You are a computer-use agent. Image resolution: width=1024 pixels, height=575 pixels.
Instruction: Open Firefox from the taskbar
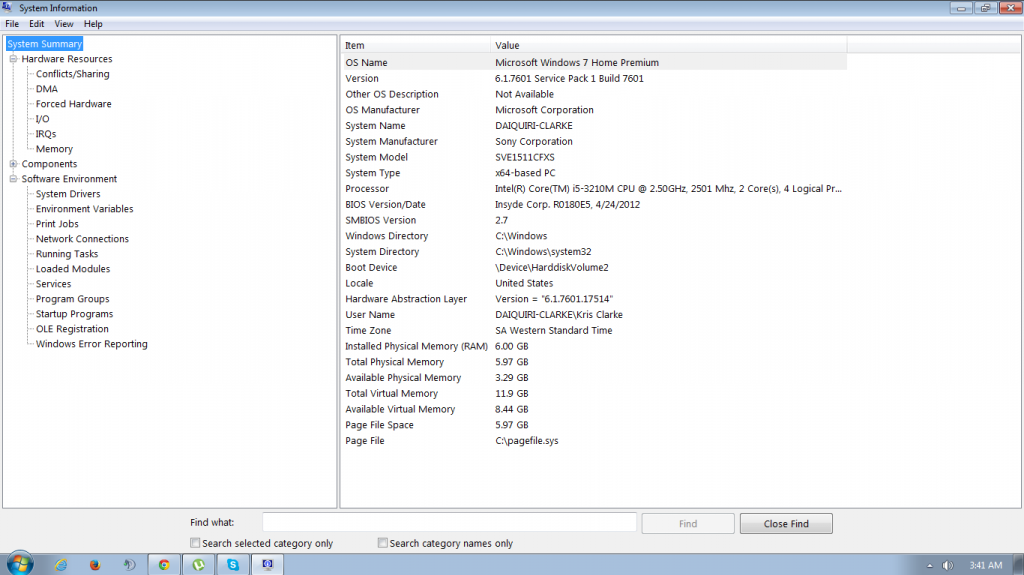click(x=95, y=565)
